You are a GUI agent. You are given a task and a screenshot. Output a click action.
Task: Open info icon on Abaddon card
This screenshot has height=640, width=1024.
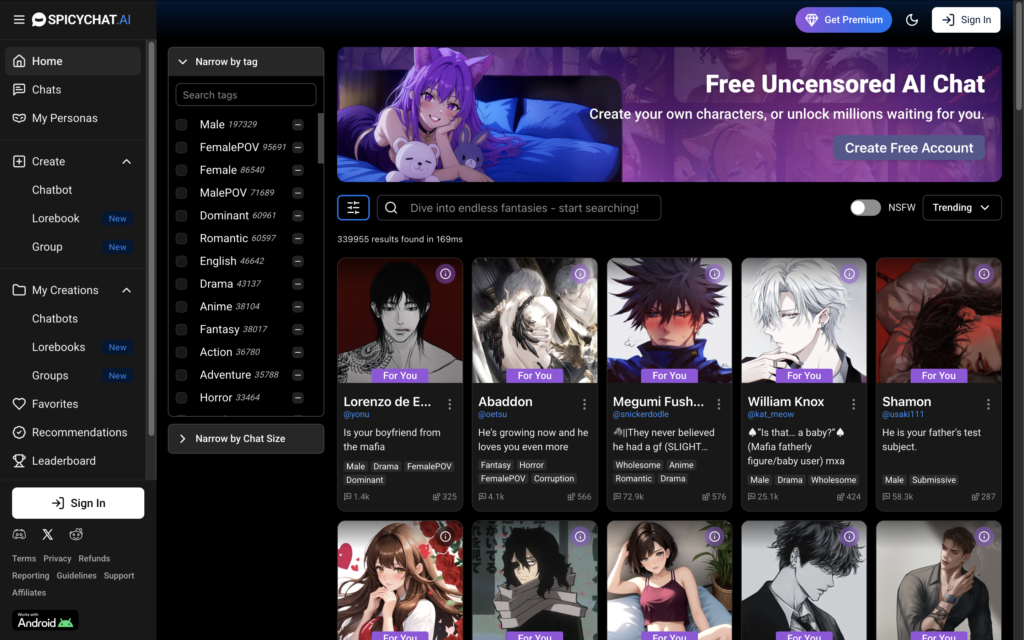(x=580, y=274)
